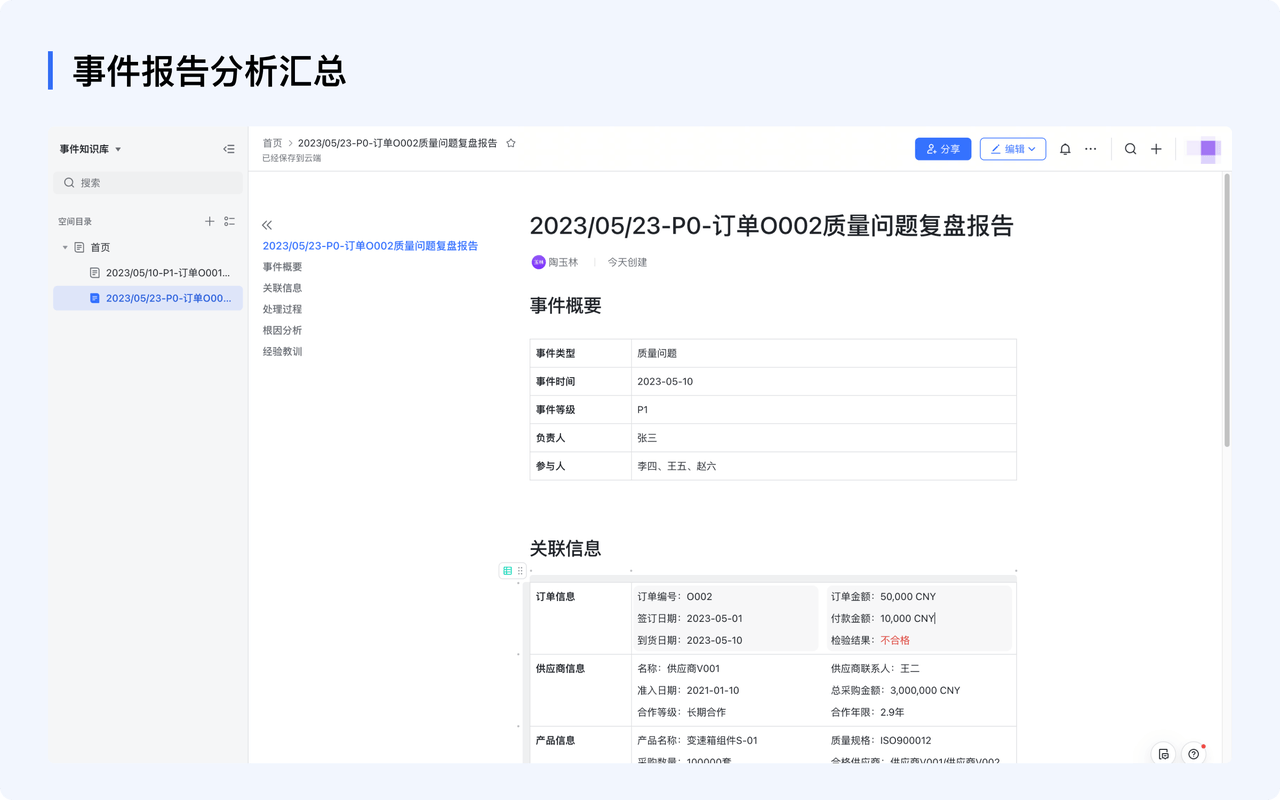This screenshot has width=1280, height=800.
Task: Click the 2023-05-10 event time cell
Action: pyautogui.click(x=824, y=381)
